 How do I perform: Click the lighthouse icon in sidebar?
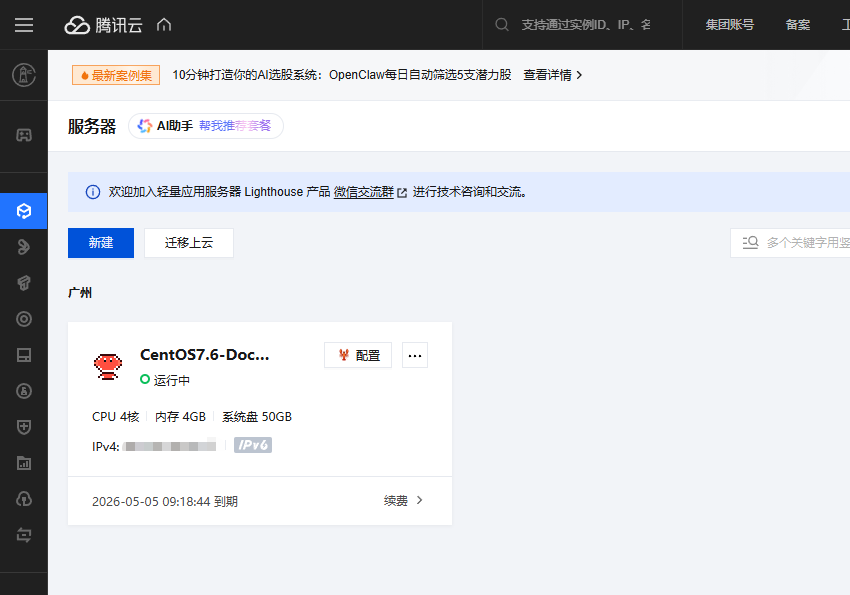click(x=24, y=75)
